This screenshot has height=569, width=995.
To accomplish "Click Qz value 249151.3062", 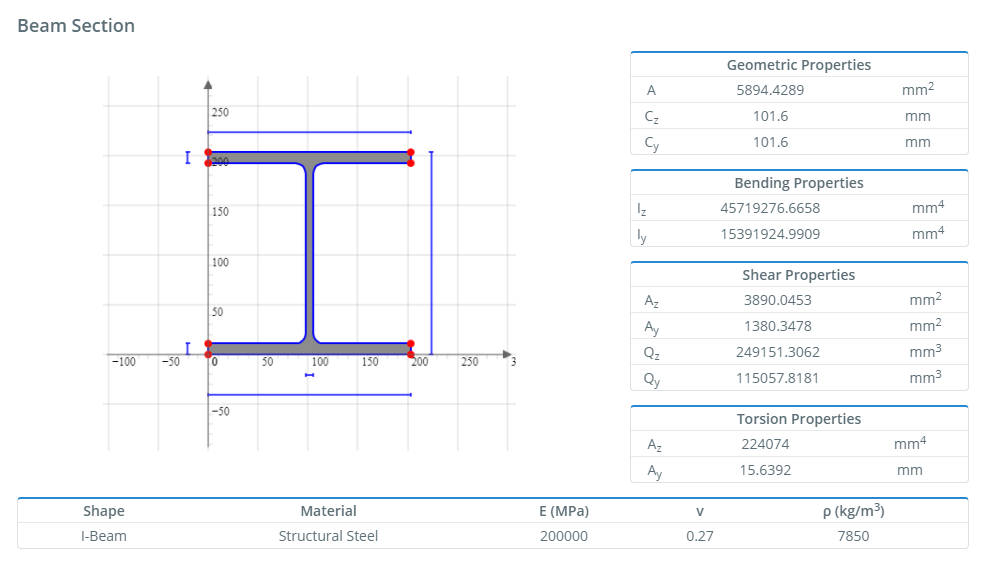I will coord(777,352).
